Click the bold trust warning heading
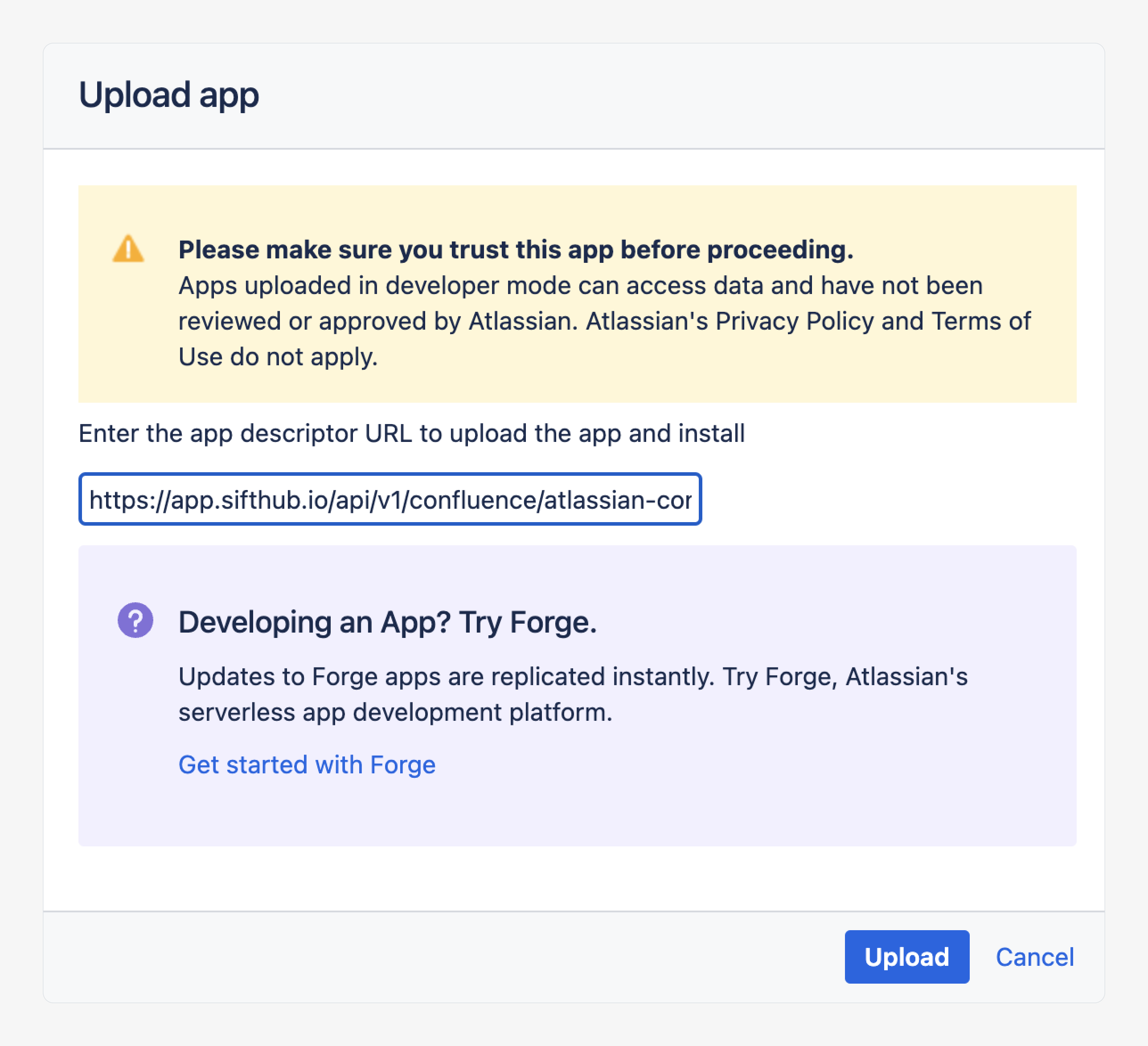 [515, 250]
